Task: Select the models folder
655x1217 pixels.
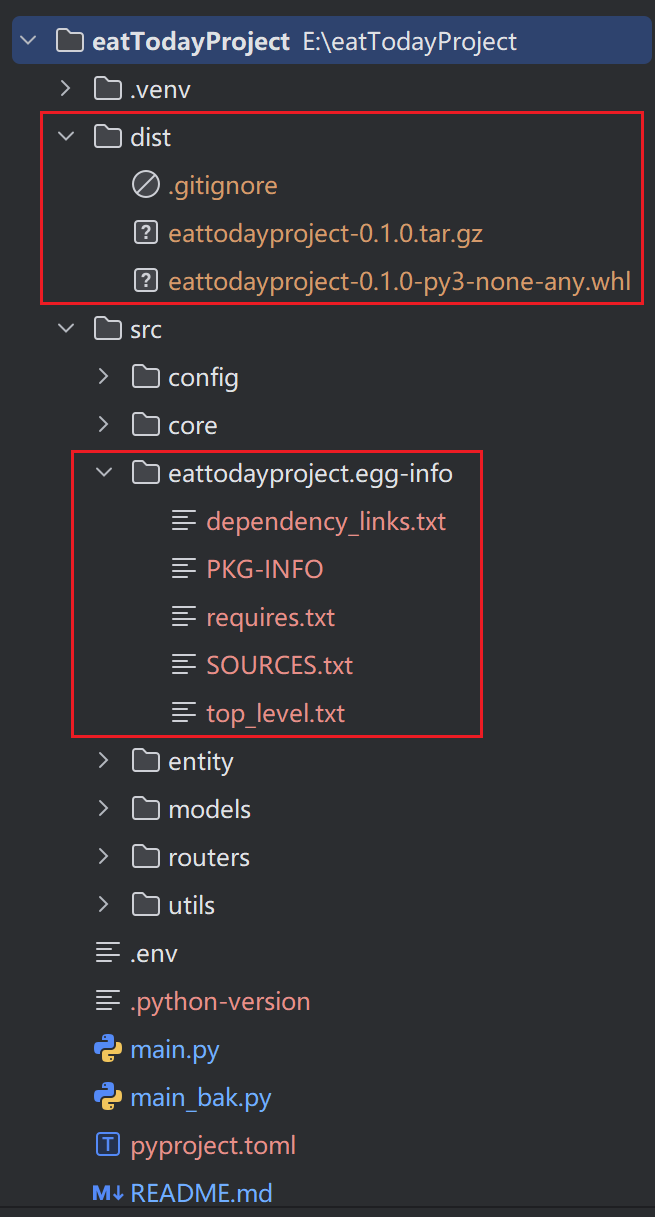Action: coord(209,809)
